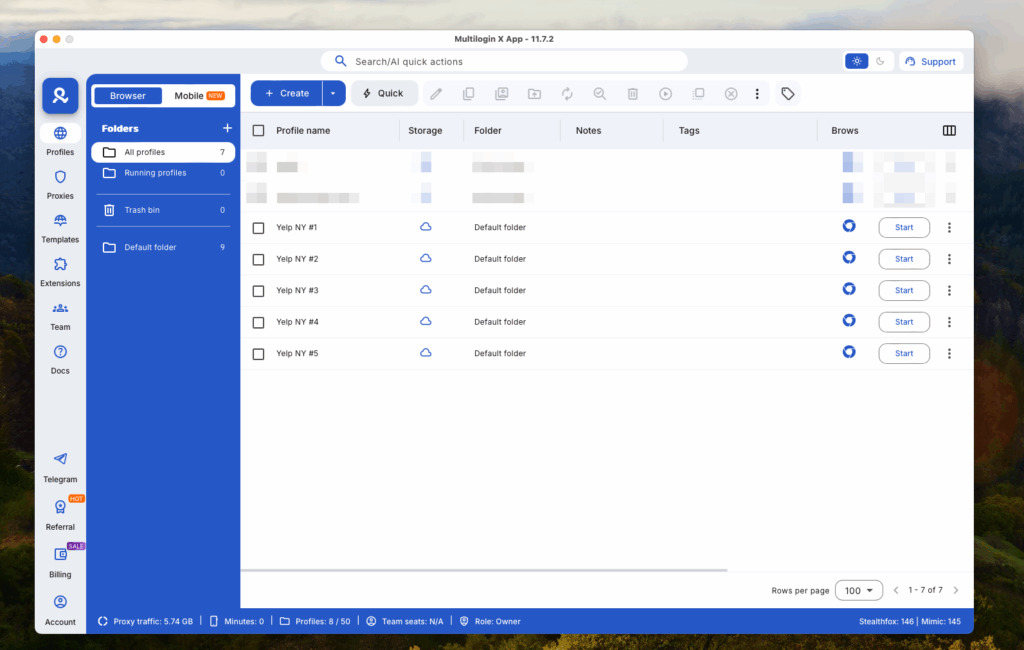Open the three-dot menu for Yelp NY #2

pos(949,259)
